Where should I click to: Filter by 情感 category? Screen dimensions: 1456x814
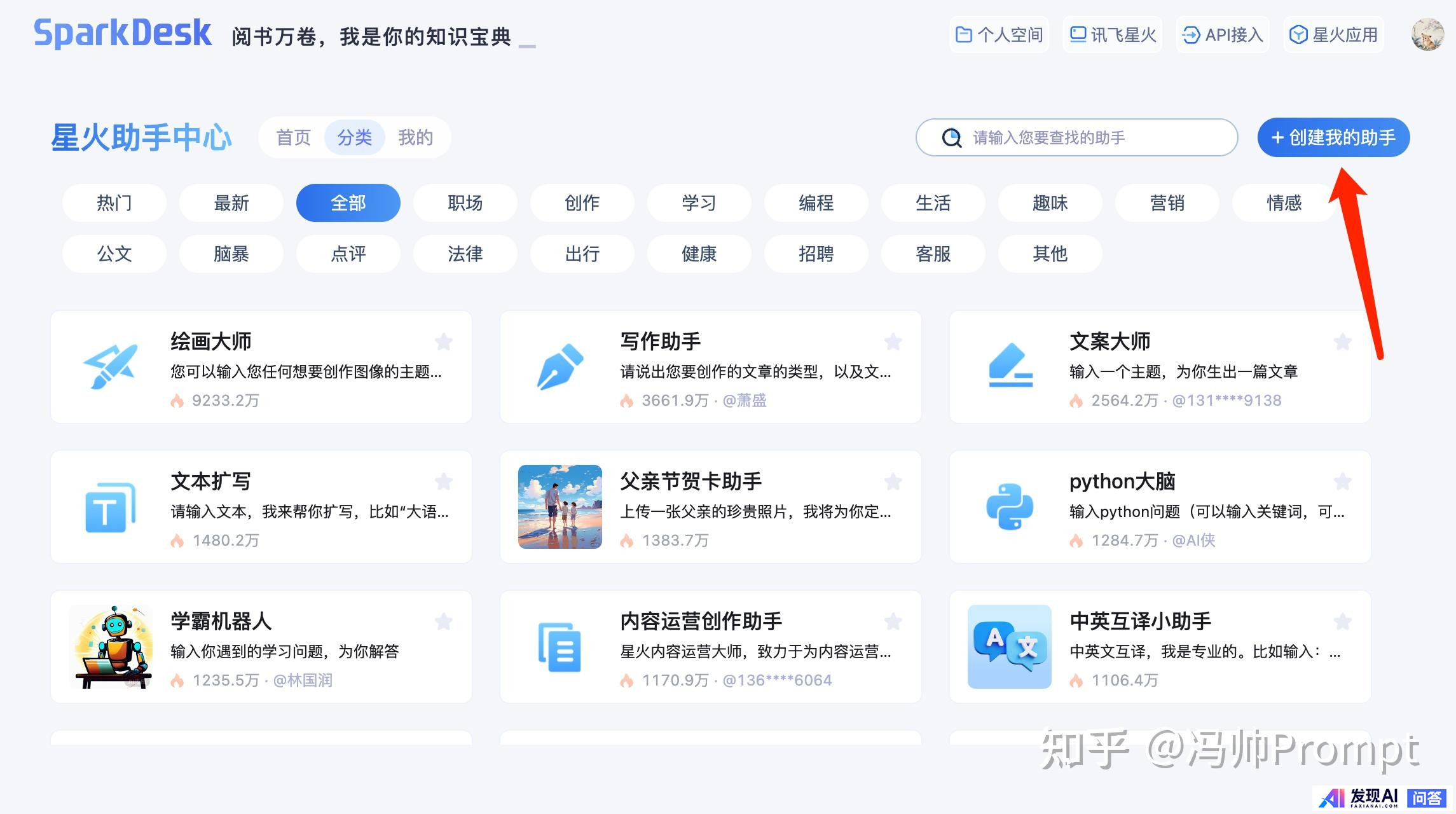1284,203
